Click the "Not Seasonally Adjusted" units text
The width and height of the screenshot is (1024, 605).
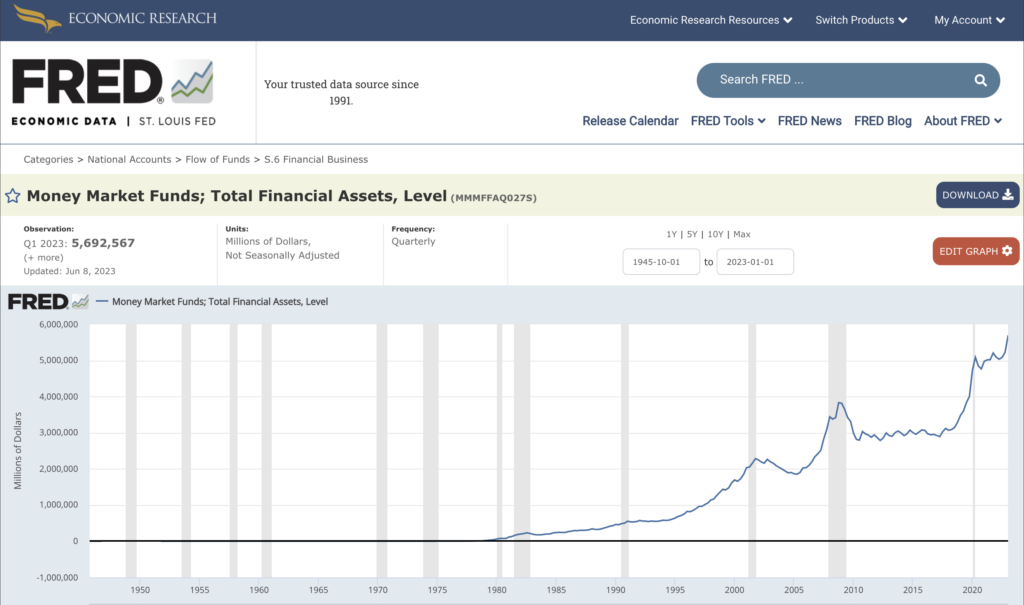point(282,255)
